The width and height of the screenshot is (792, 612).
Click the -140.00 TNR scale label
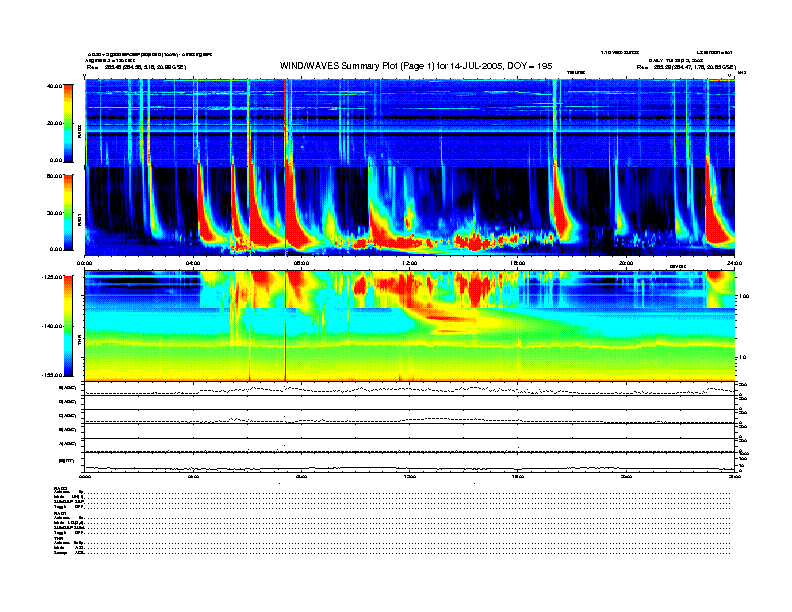coord(52,326)
